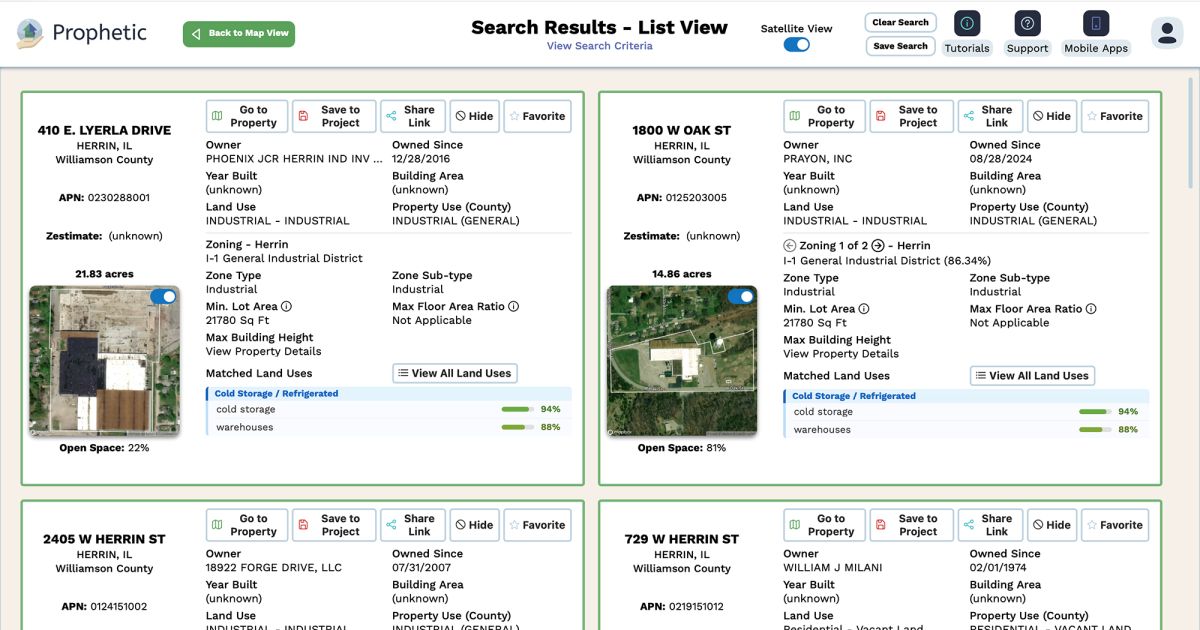Click APN value 0125203005

[x=696, y=198]
